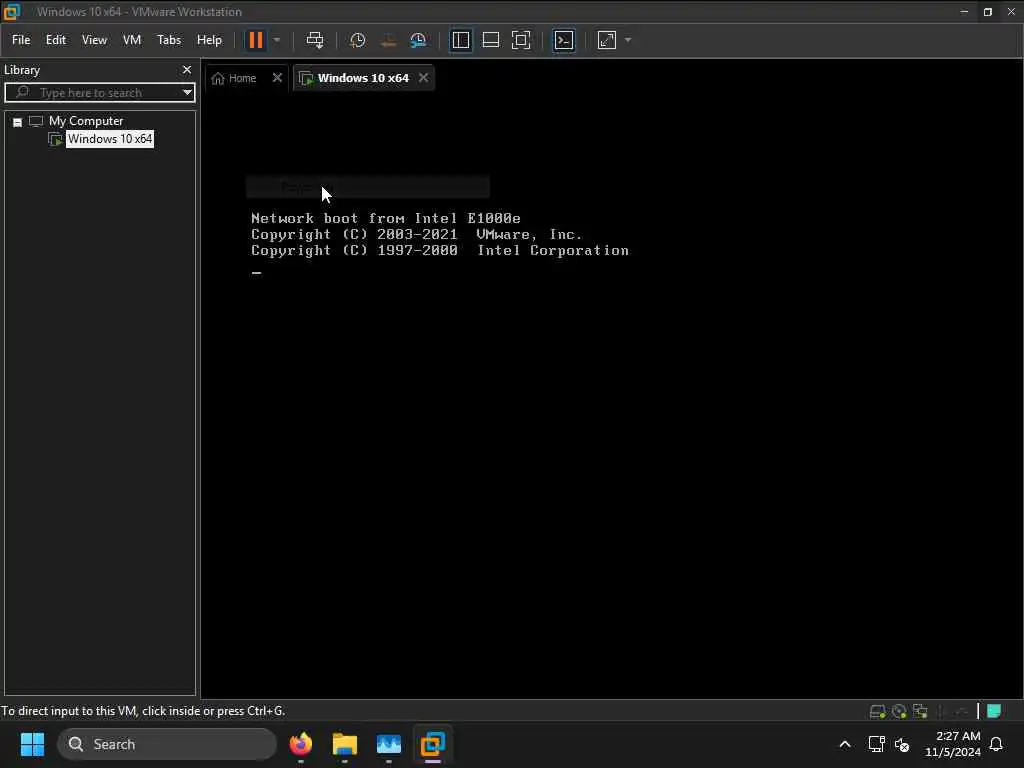Take a snapshot of this VM
This screenshot has width=1024, height=768.
(x=357, y=40)
